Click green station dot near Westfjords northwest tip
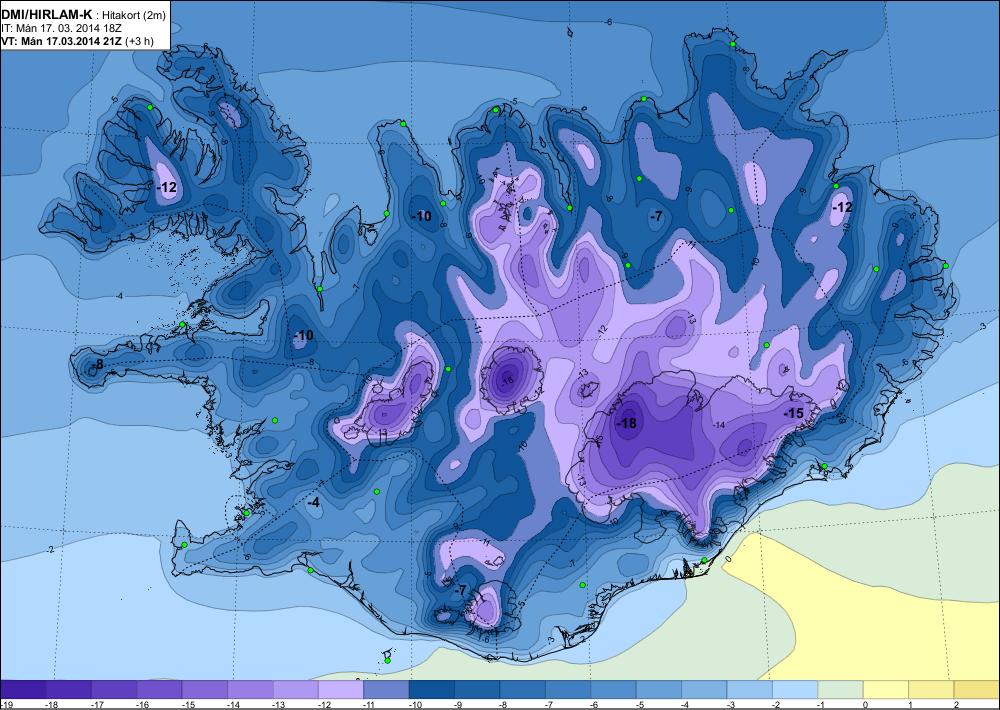Screen dimensions: 1000x710 click(x=150, y=107)
